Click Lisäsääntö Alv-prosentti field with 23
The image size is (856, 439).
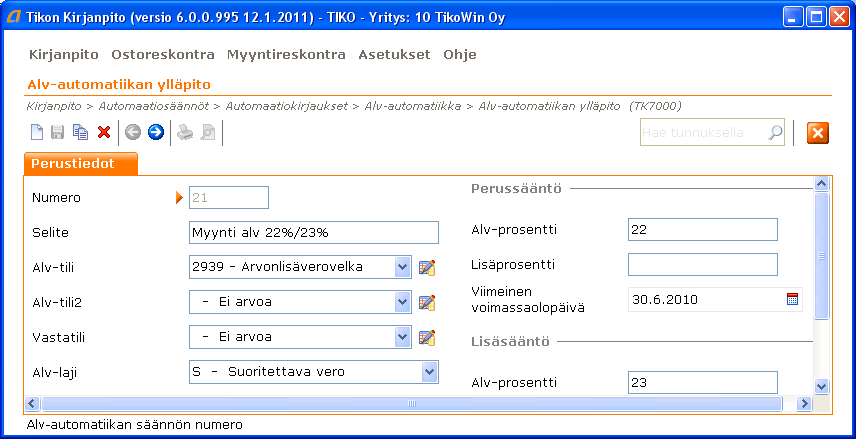click(703, 382)
